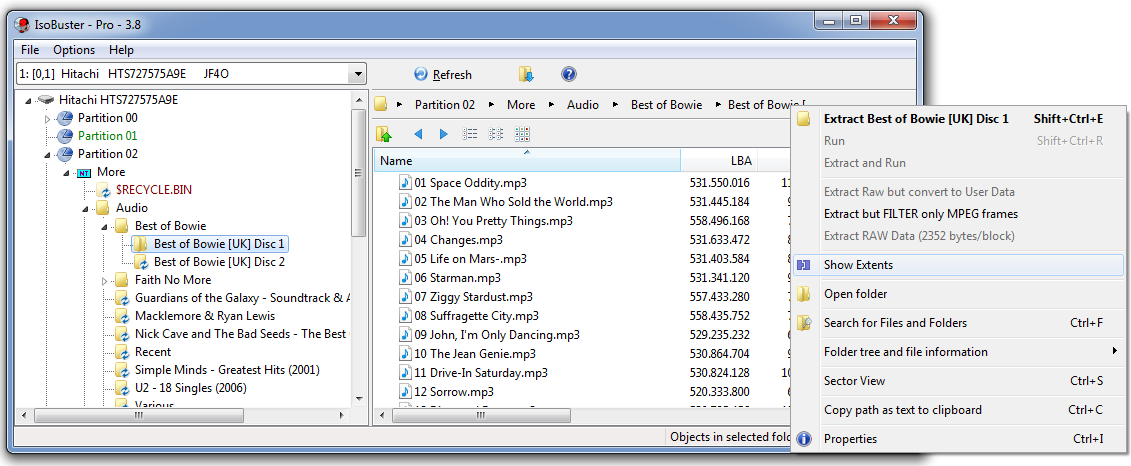Select the Macklemore & Ryan Lewis folder
The width and height of the screenshot is (1131, 466).
coord(205,316)
